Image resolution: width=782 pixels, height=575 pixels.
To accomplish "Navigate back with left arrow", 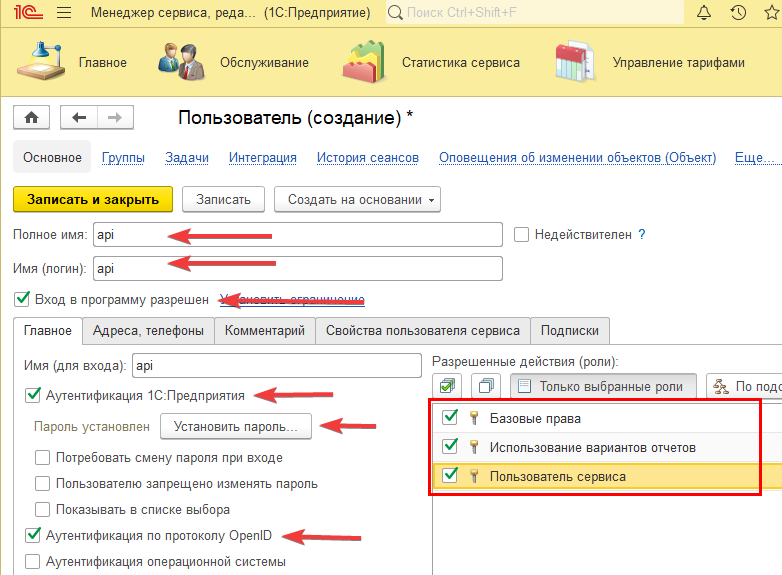I will [x=79, y=118].
